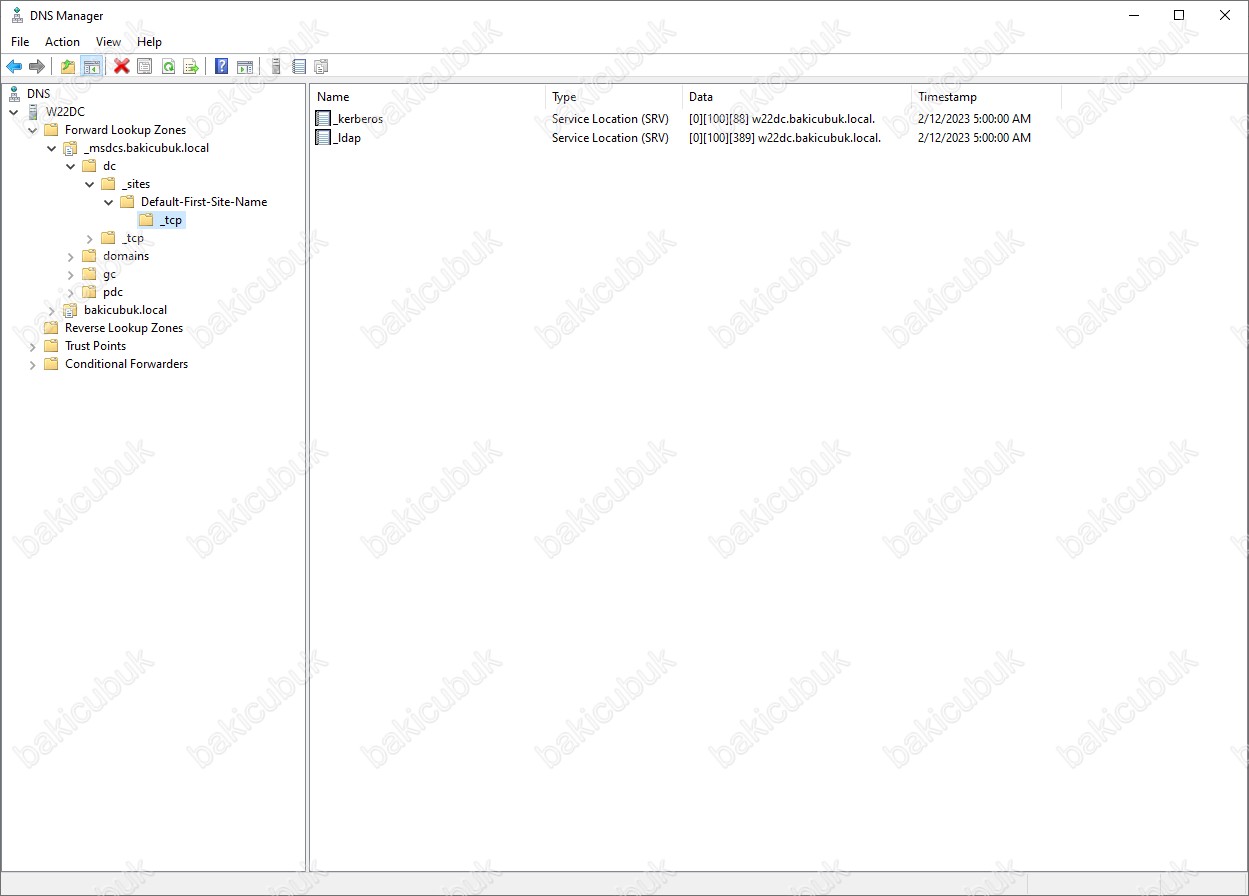Toggle the Show/Hide Console Tree toolbar icon
The height and width of the screenshot is (896, 1249).
(91, 67)
